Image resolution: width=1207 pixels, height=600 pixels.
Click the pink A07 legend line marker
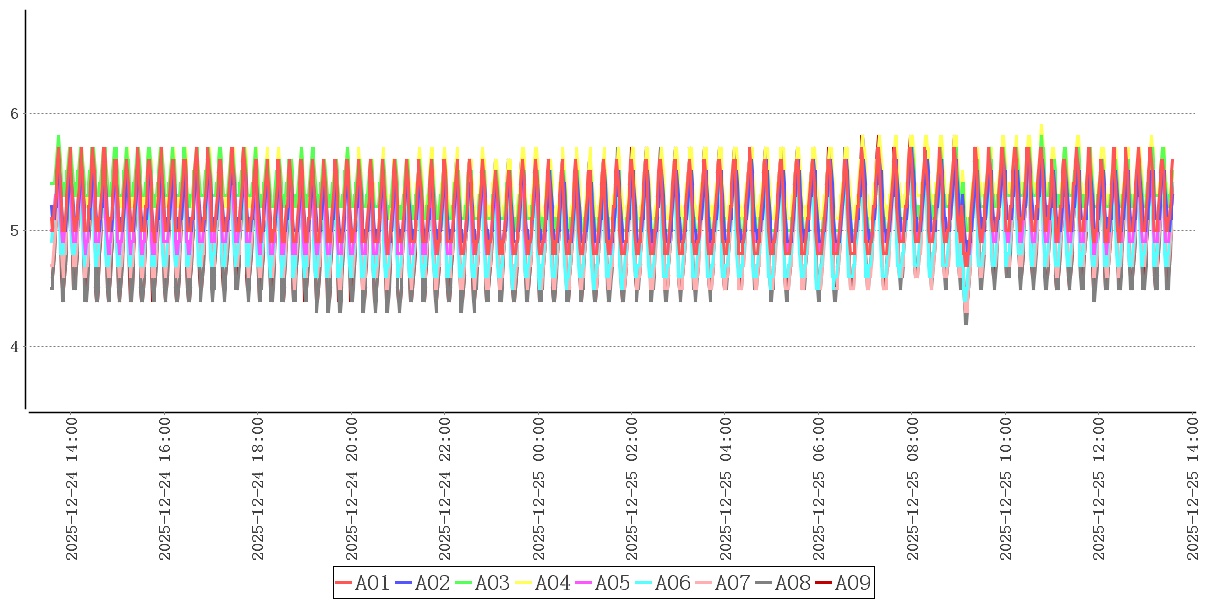(704, 583)
